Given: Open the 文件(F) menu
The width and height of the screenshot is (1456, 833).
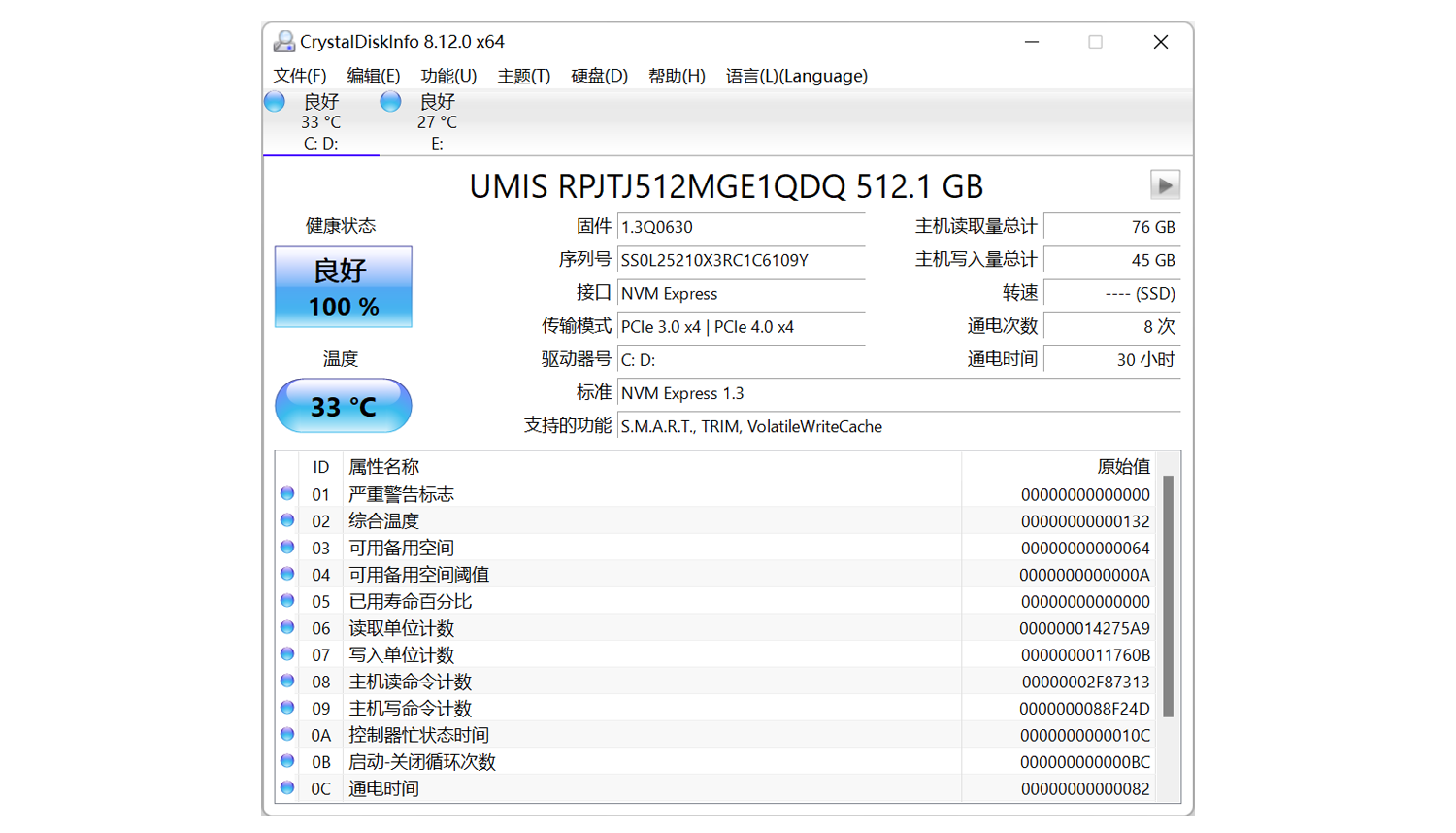Looking at the screenshot, I should 300,76.
